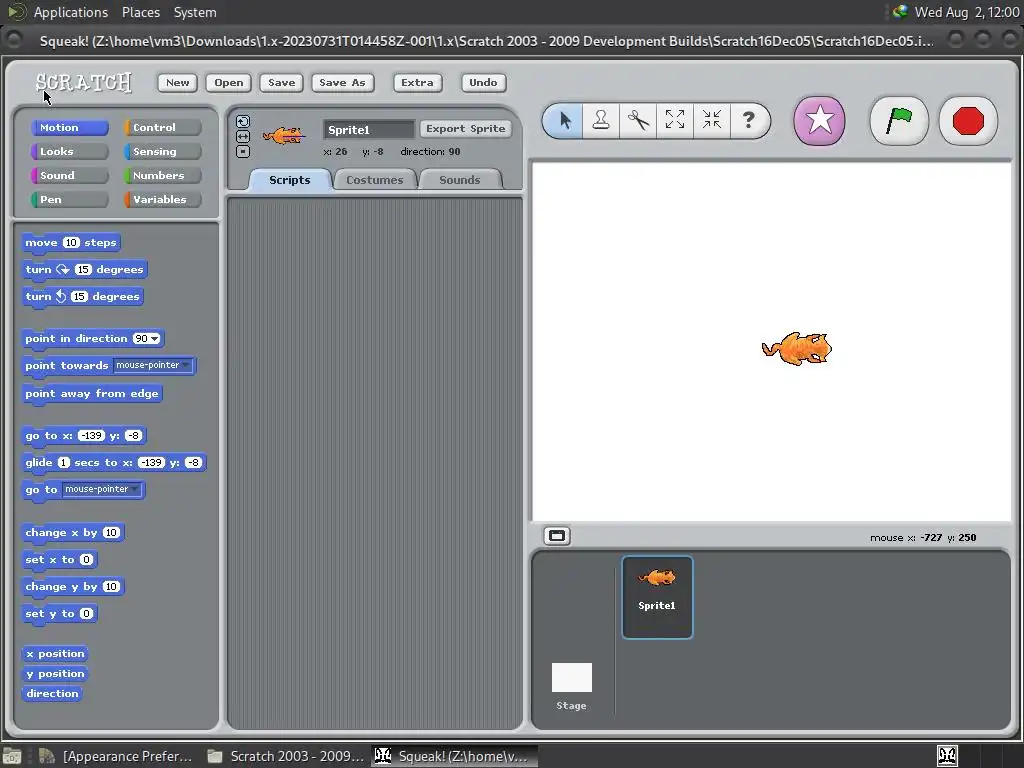Click the desktop show icon in taskbar
Screen dimensions: 1024x768
pyautogui.click(x=12, y=756)
